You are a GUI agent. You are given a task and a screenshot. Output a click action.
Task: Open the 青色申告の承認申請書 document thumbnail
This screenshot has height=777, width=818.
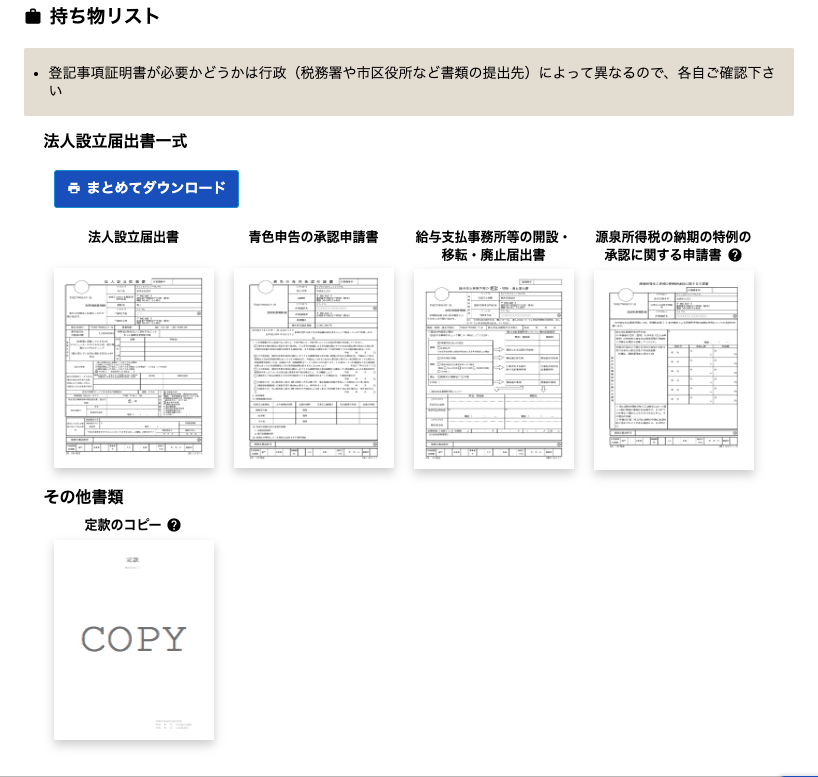coord(314,368)
